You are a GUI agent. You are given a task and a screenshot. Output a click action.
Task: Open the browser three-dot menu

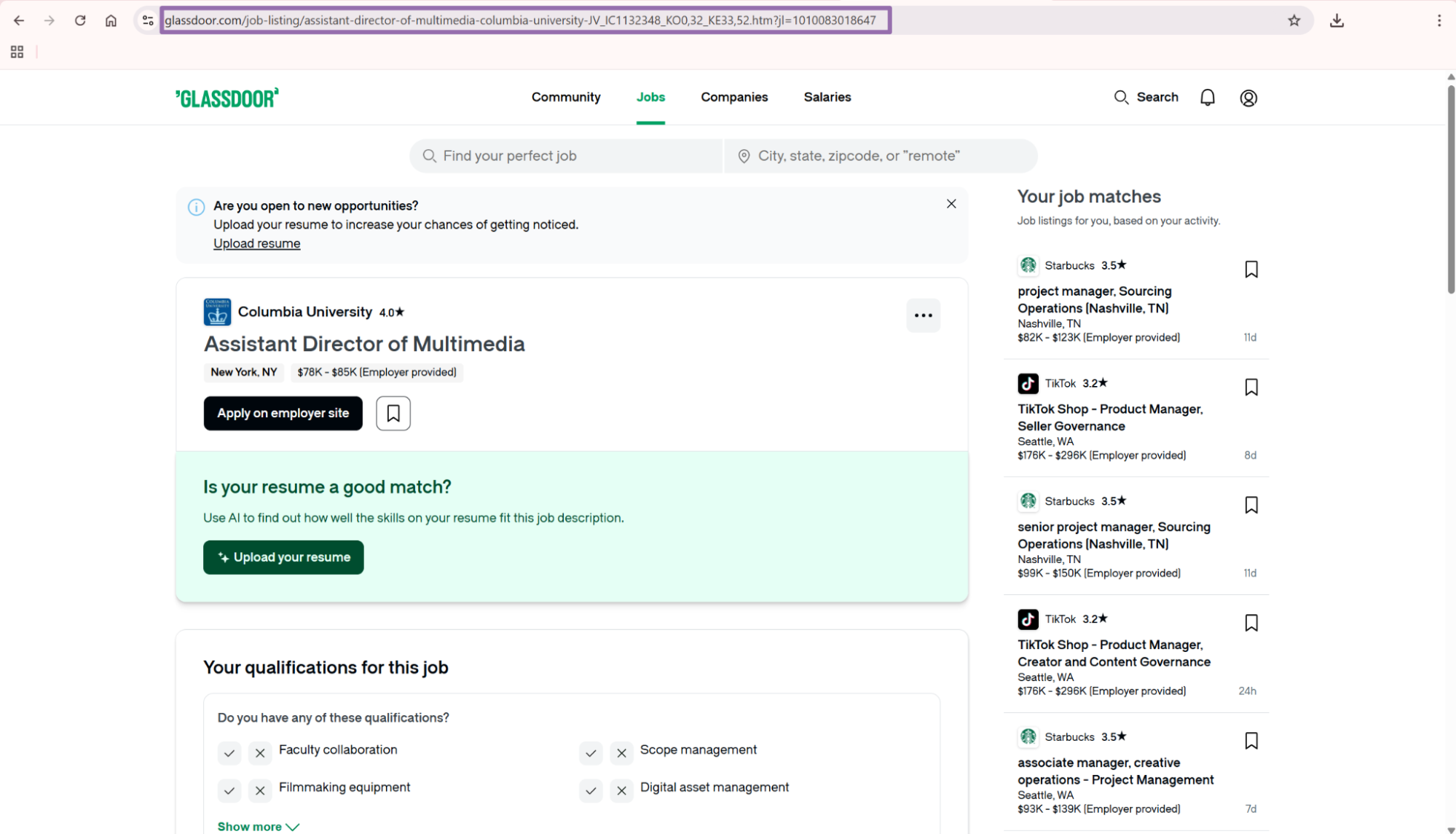(x=1439, y=20)
